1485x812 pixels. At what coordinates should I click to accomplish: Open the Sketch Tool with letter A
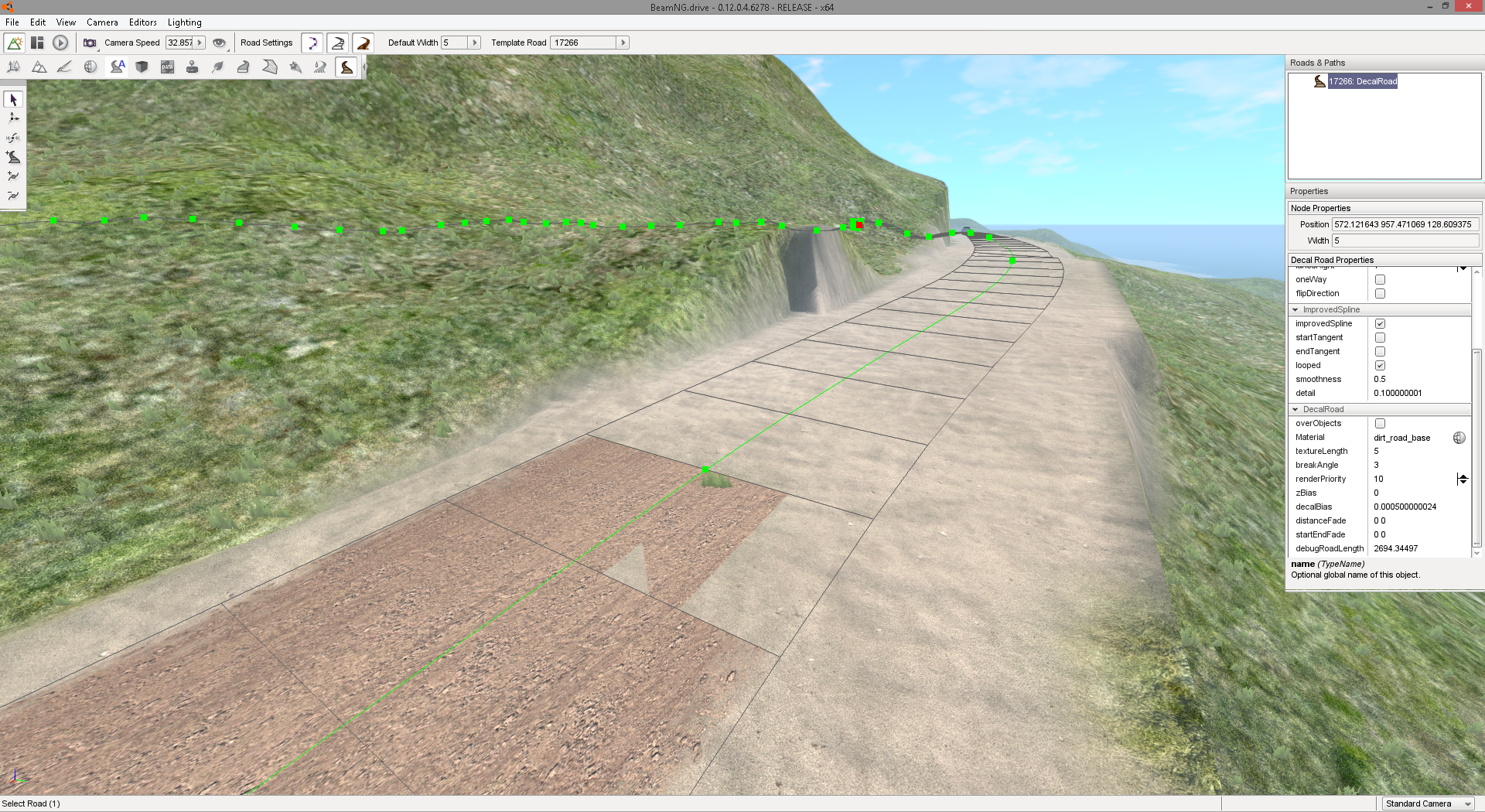(x=117, y=67)
